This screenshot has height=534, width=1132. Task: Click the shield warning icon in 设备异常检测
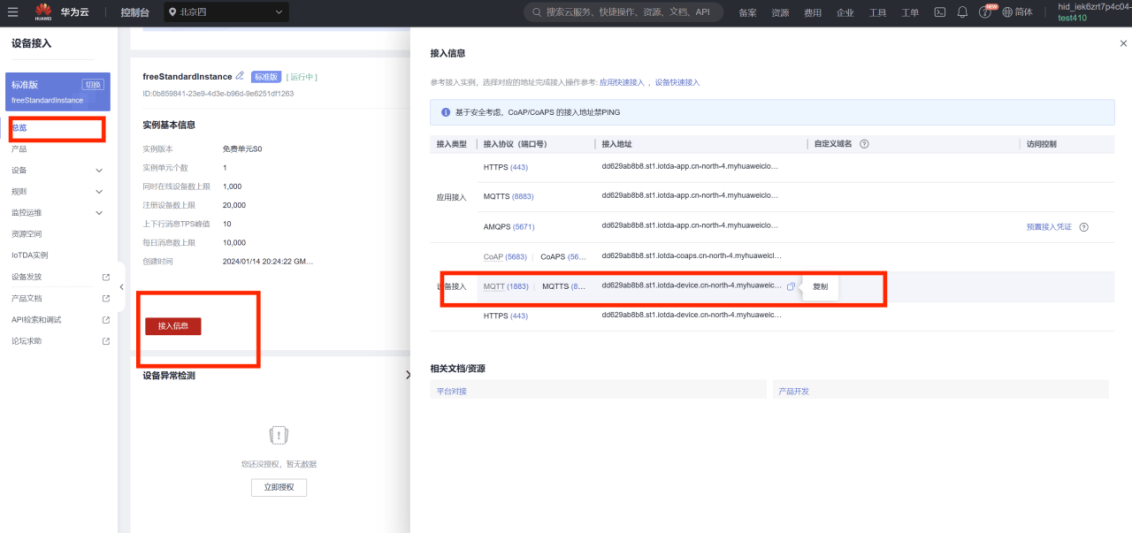coord(279,435)
